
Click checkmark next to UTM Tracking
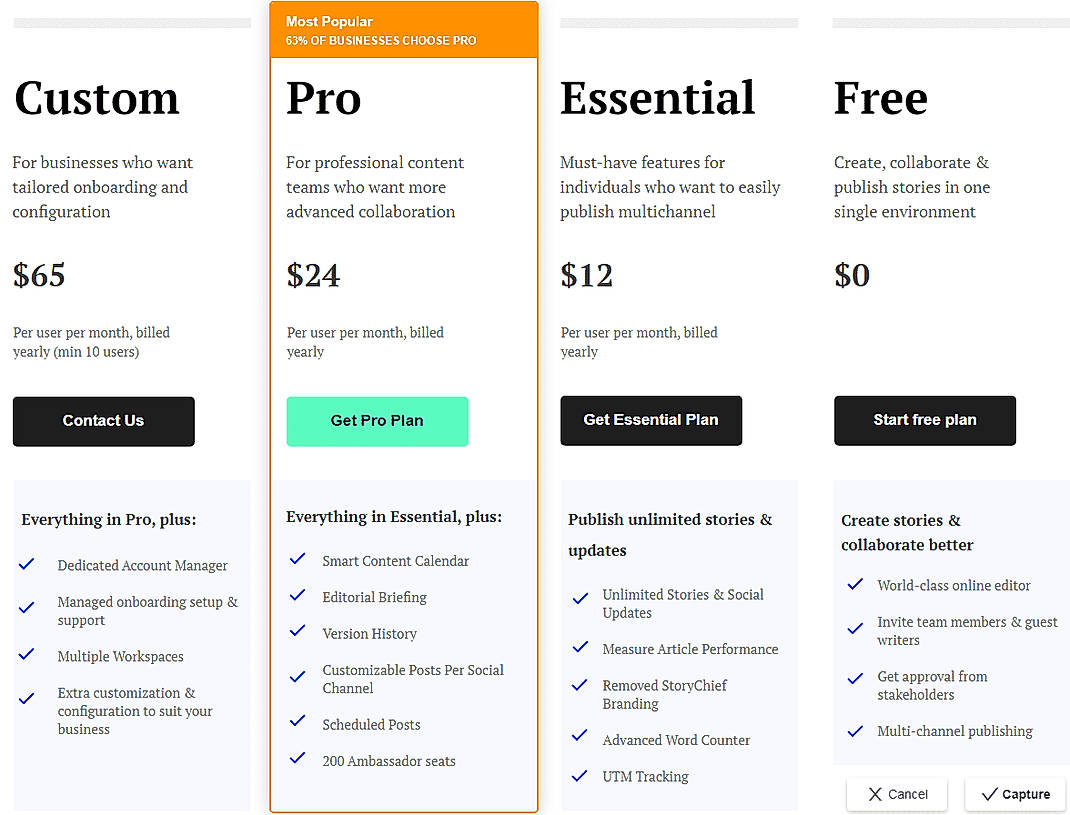click(580, 775)
